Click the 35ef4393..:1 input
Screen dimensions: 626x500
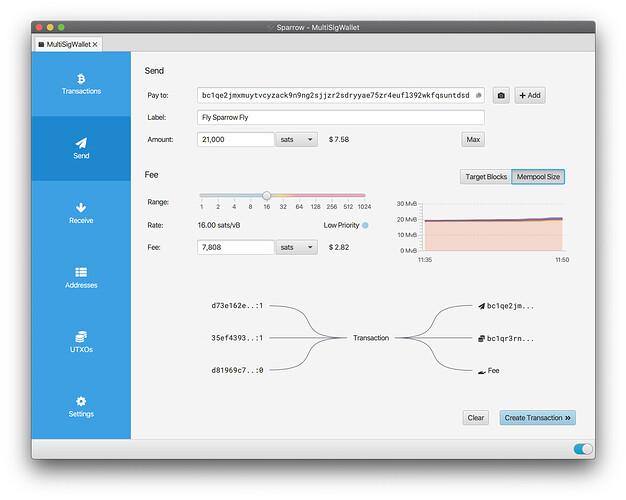point(237,338)
